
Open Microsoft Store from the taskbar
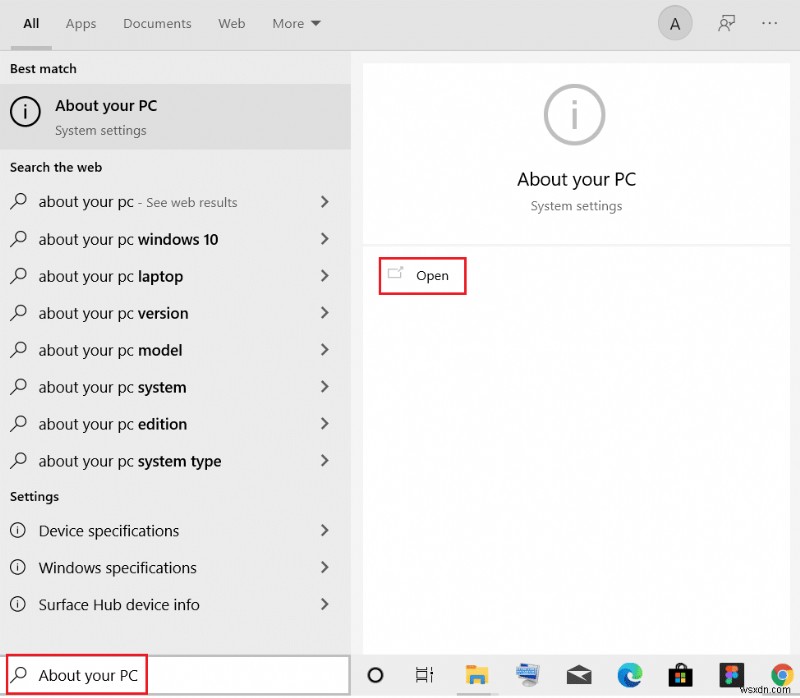click(681, 675)
